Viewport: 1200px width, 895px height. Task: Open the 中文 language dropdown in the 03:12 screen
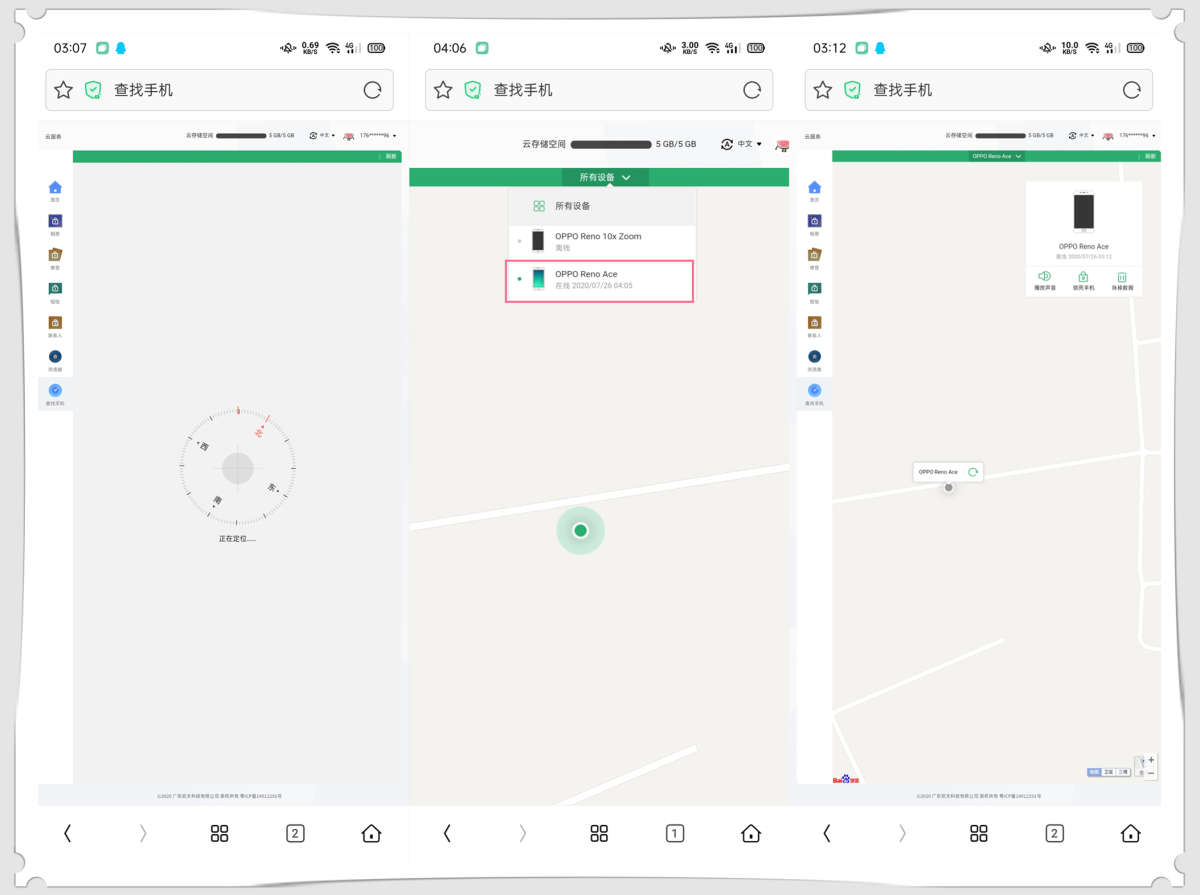coord(1082,135)
